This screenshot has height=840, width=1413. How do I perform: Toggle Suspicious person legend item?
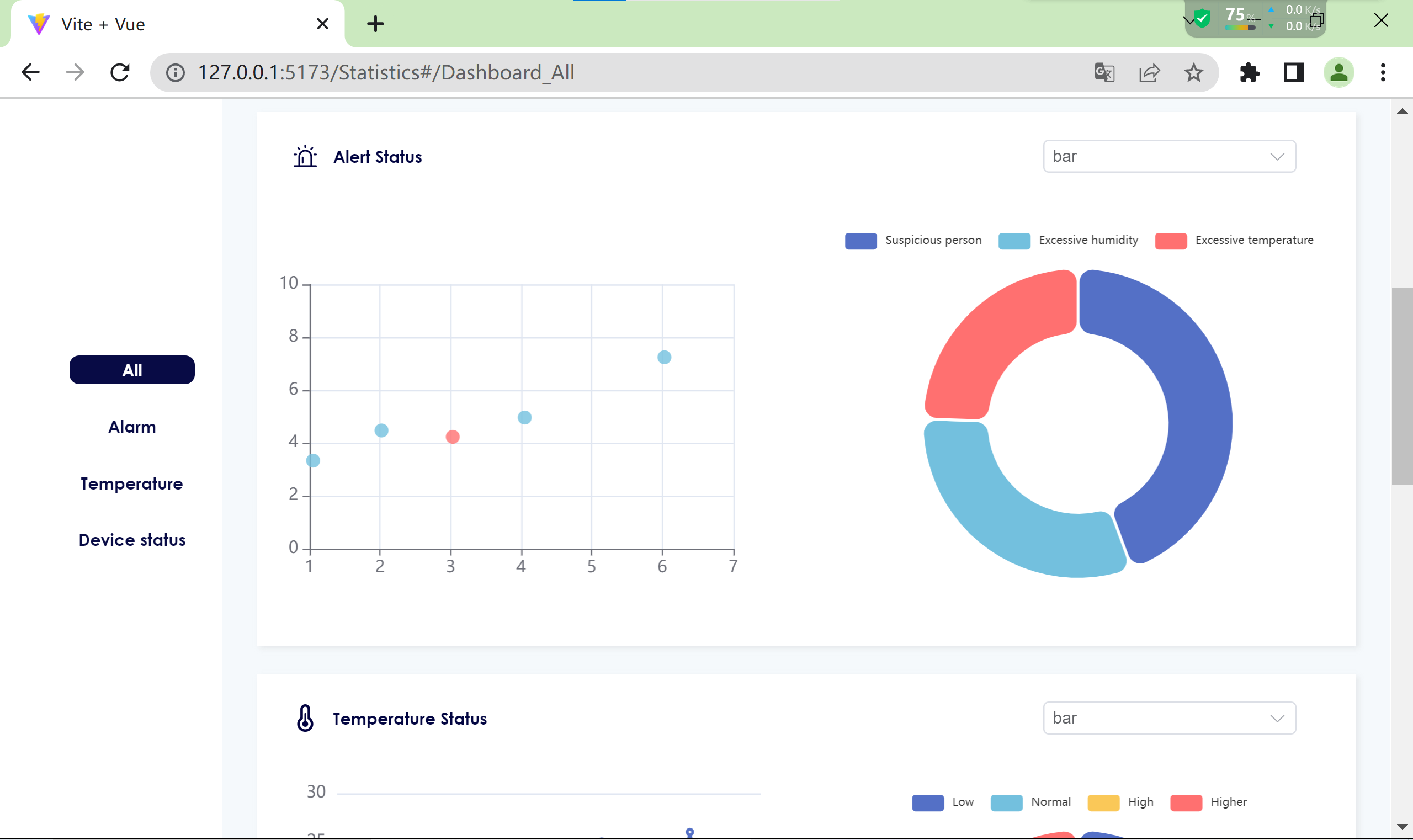pyautogui.click(x=913, y=241)
